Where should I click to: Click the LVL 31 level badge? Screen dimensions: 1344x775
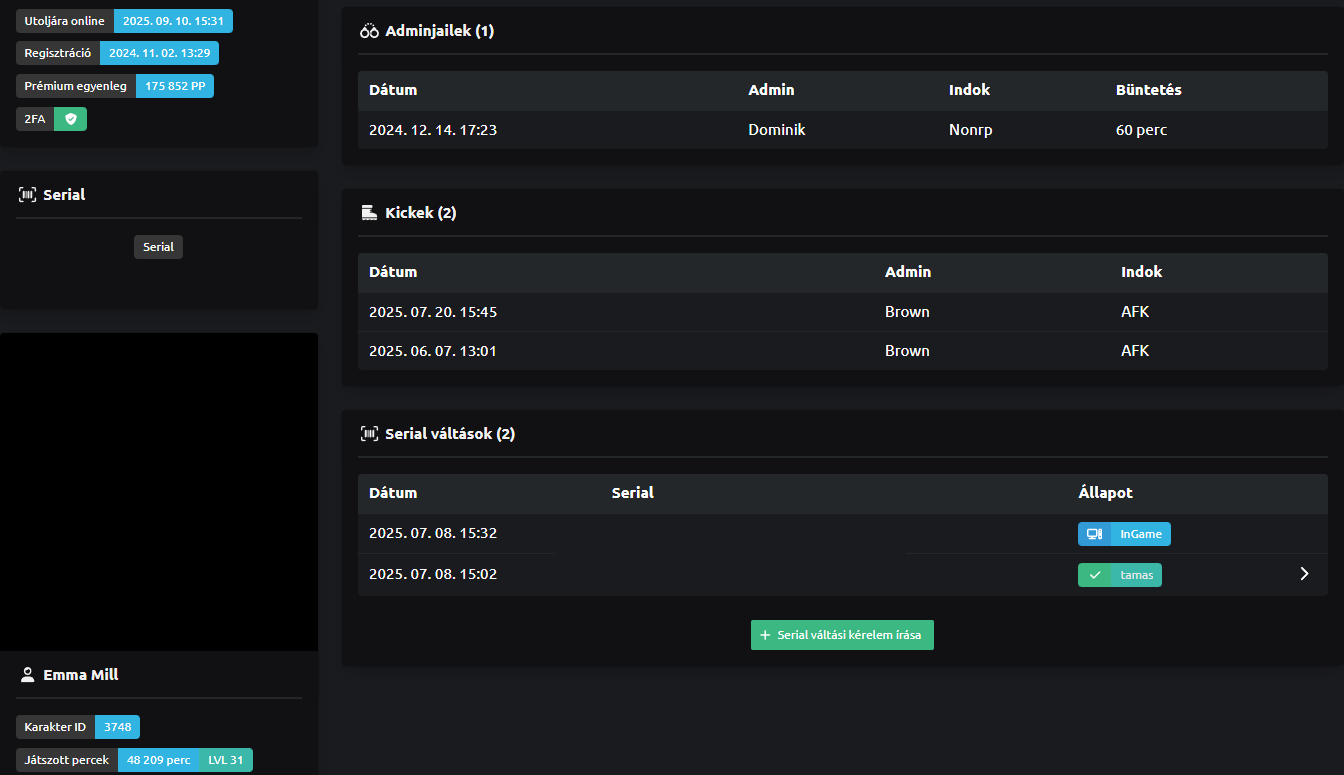[226, 760]
